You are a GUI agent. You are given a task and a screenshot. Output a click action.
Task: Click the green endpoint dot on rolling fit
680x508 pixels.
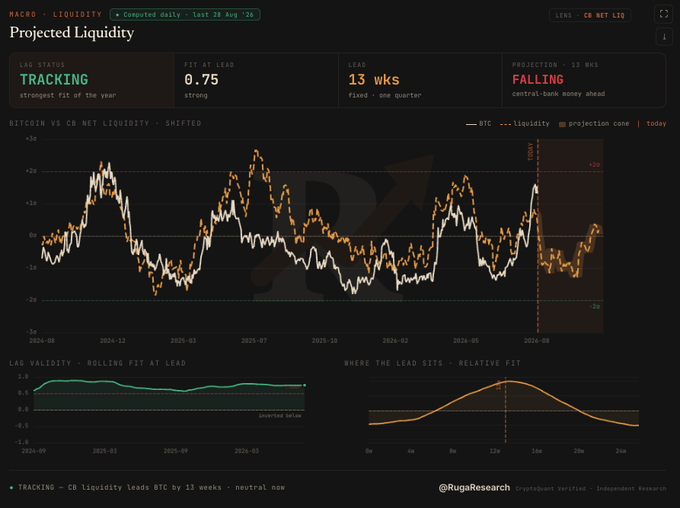click(304, 385)
